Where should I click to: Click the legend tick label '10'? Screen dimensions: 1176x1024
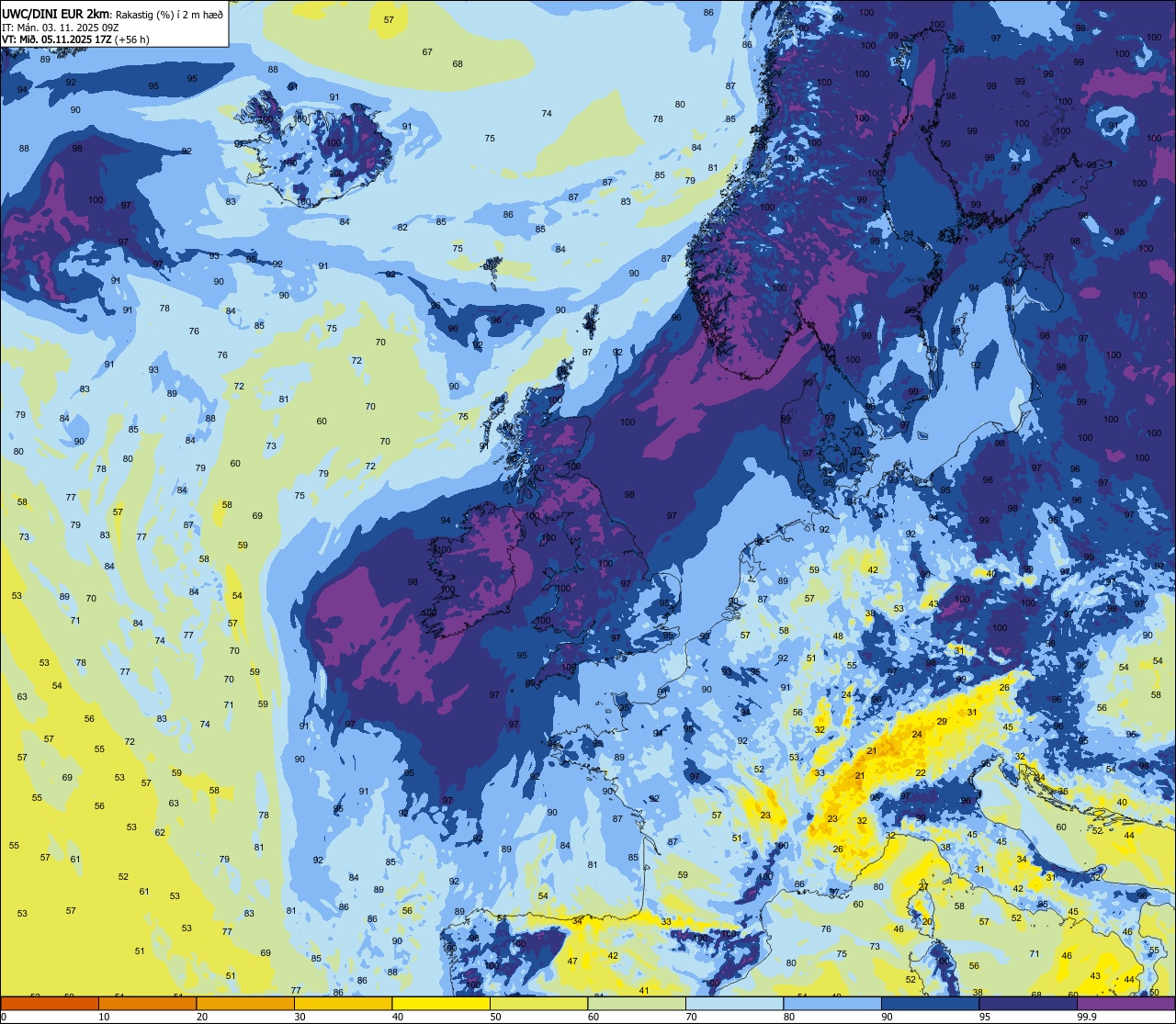tap(104, 1017)
